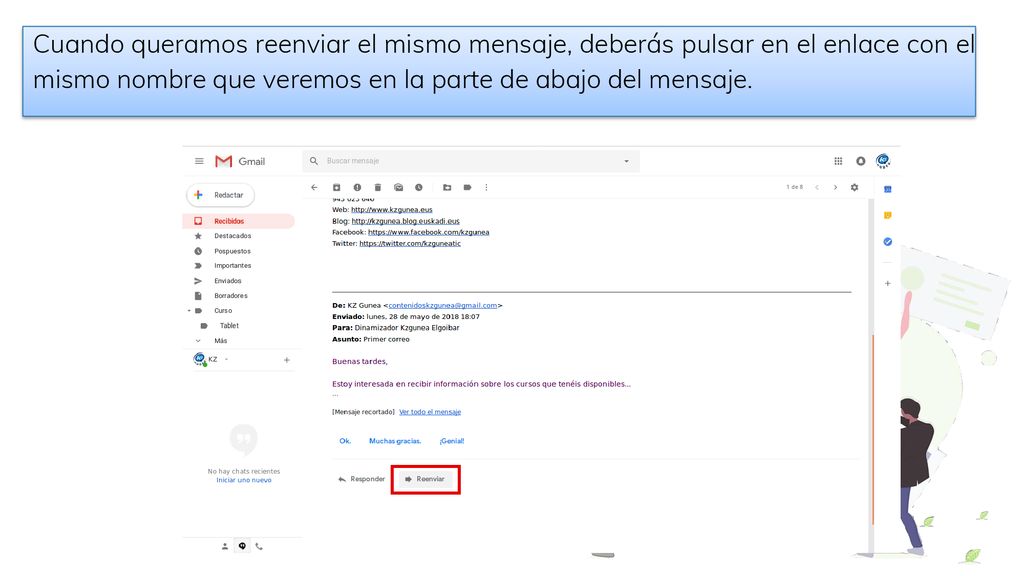Open the Twitter kzguneatic link
1024x576 pixels.
(410, 244)
